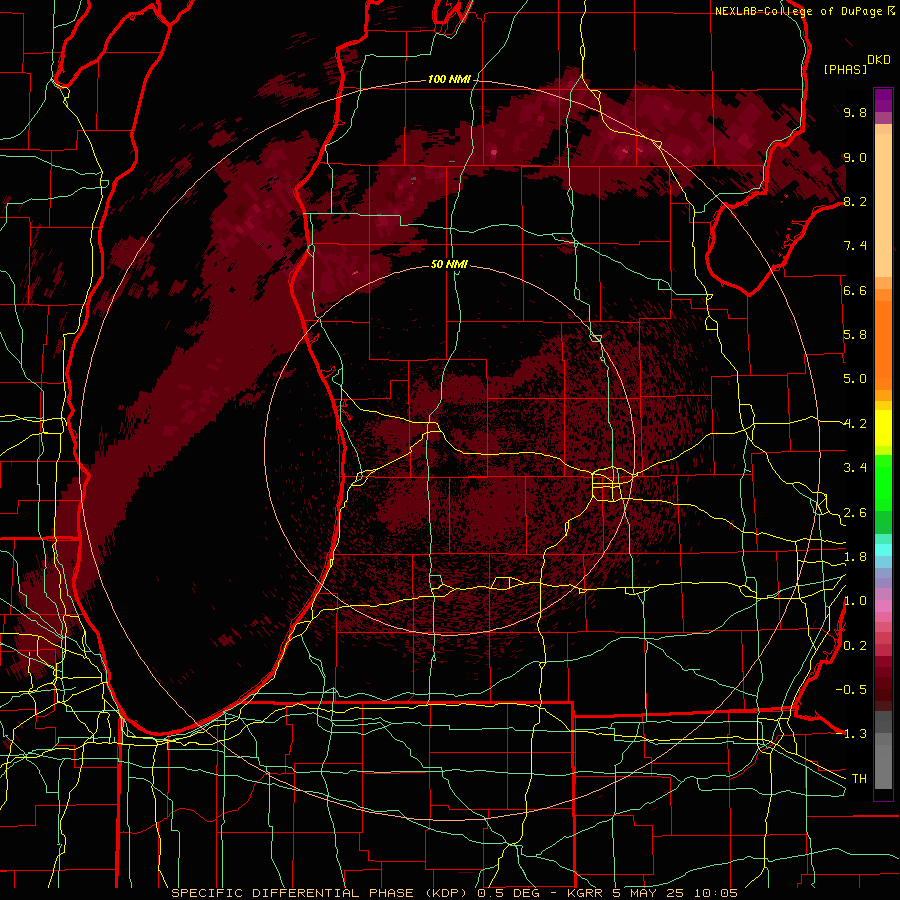
Task: Click the 3.4 scale value
Action: 855,468
